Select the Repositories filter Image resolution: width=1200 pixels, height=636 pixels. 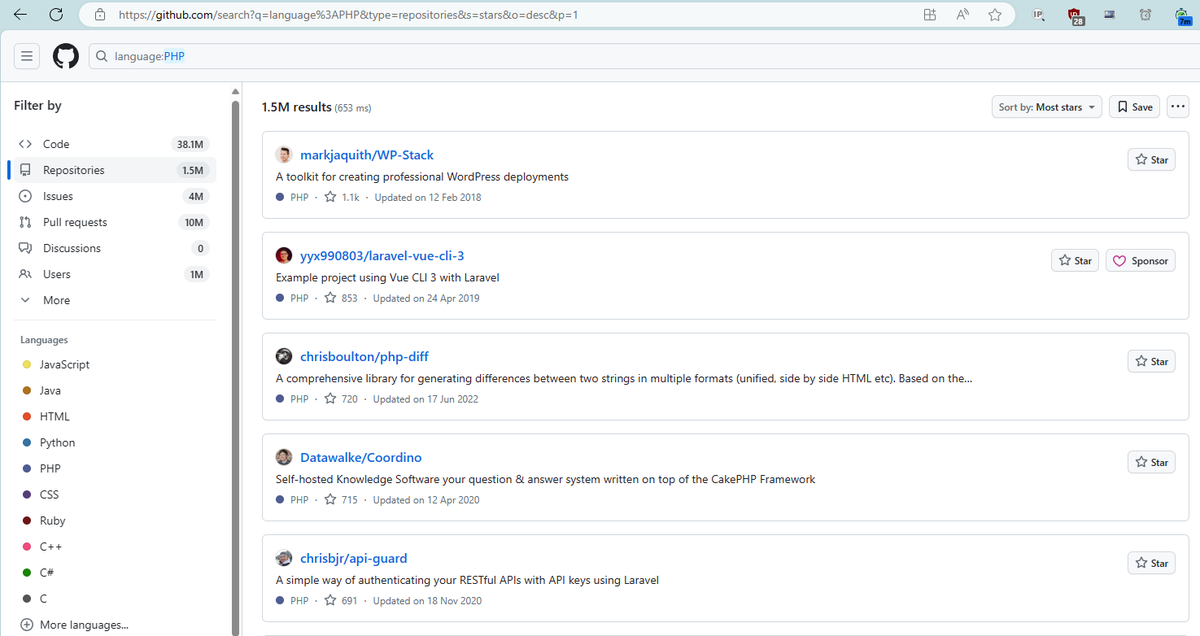pyautogui.click(x=112, y=170)
